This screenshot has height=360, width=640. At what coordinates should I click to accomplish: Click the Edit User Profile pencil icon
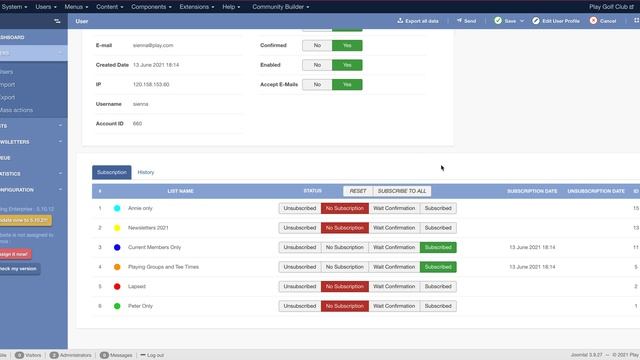pyautogui.click(x=536, y=20)
